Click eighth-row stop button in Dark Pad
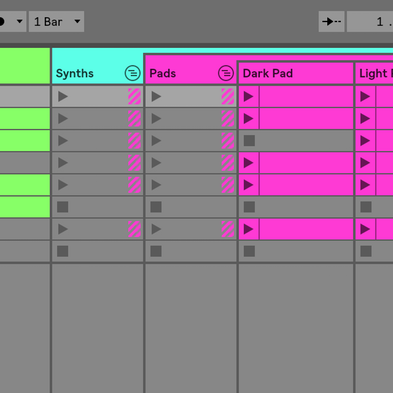393x393 pixels. click(x=249, y=251)
